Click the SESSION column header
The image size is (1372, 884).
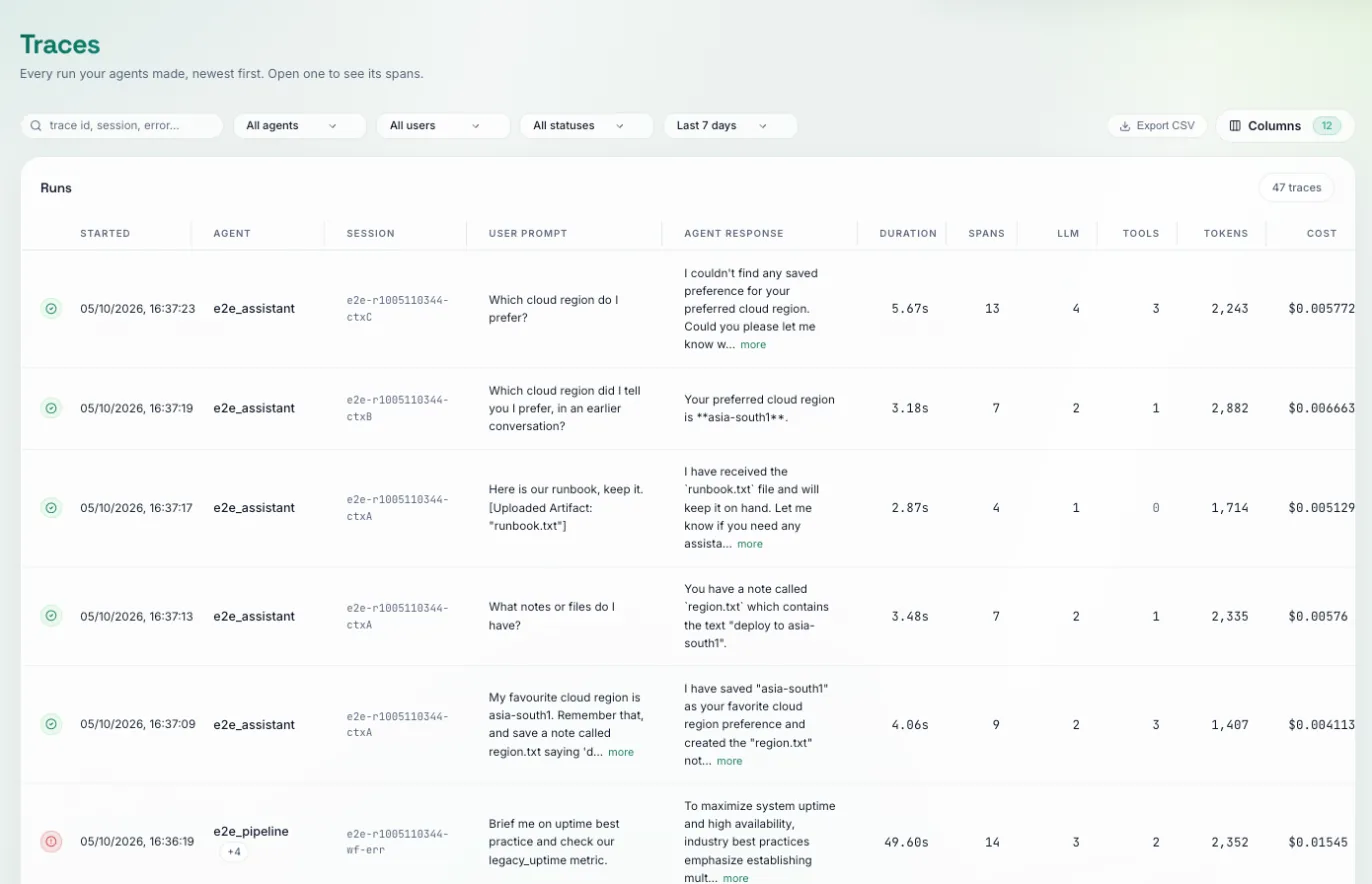click(x=371, y=234)
